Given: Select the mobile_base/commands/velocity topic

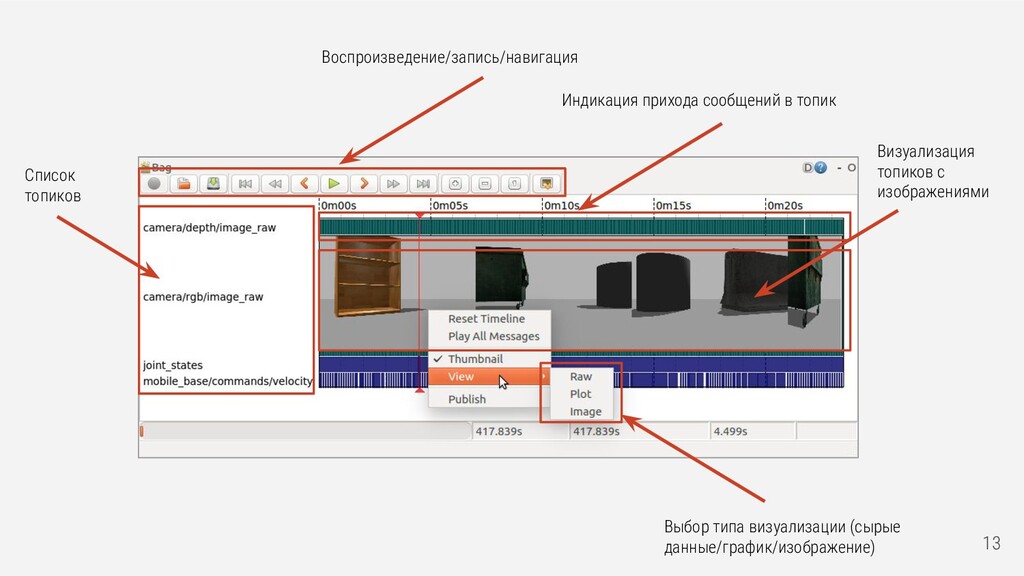Looking at the screenshot, I should [228, 381].
